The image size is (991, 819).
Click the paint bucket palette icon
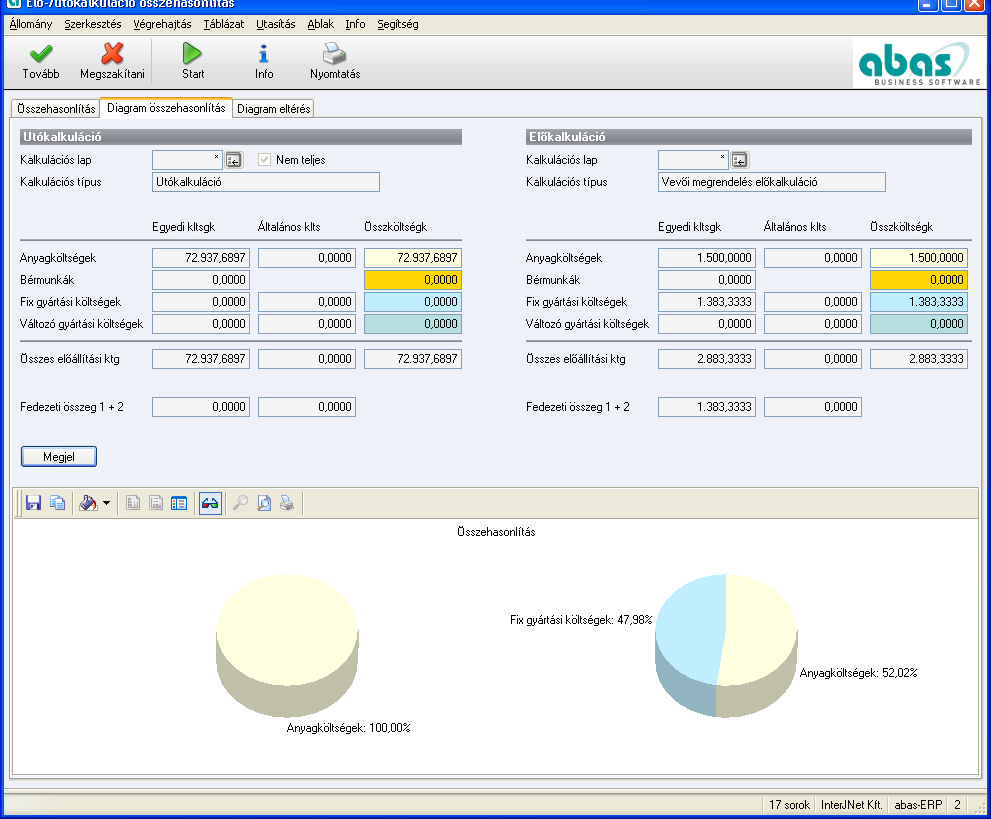pos(88,503)
